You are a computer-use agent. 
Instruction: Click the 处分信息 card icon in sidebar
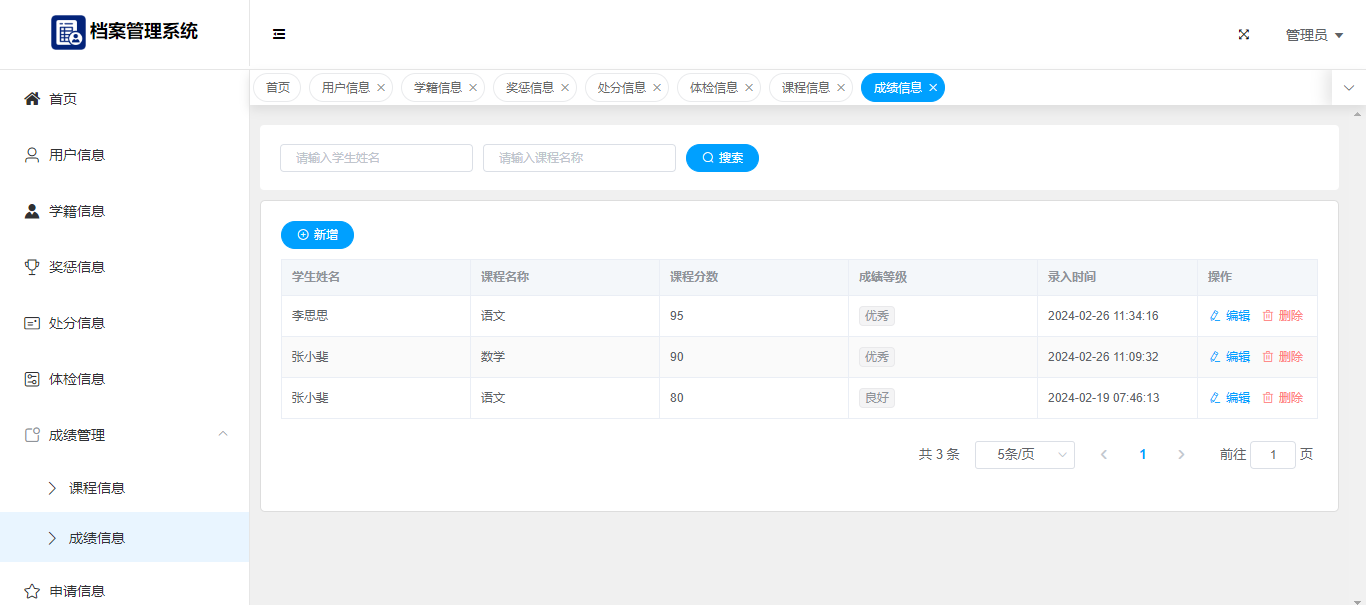click(32, 323)
